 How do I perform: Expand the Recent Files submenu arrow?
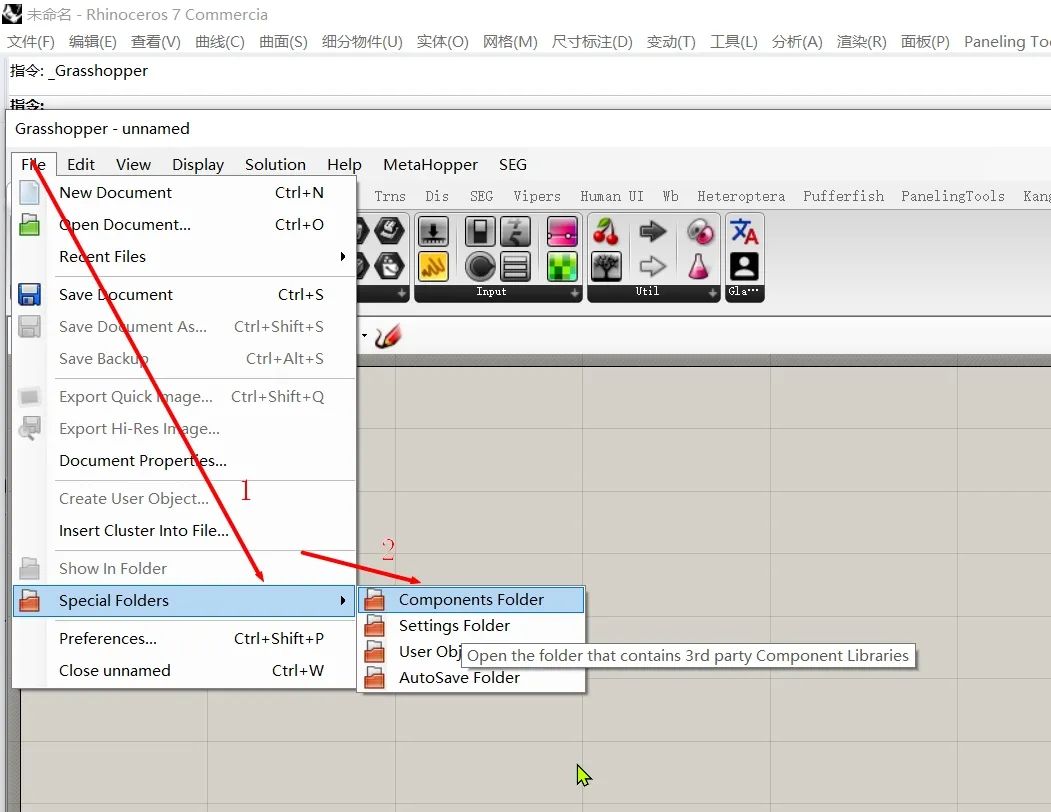343,256
